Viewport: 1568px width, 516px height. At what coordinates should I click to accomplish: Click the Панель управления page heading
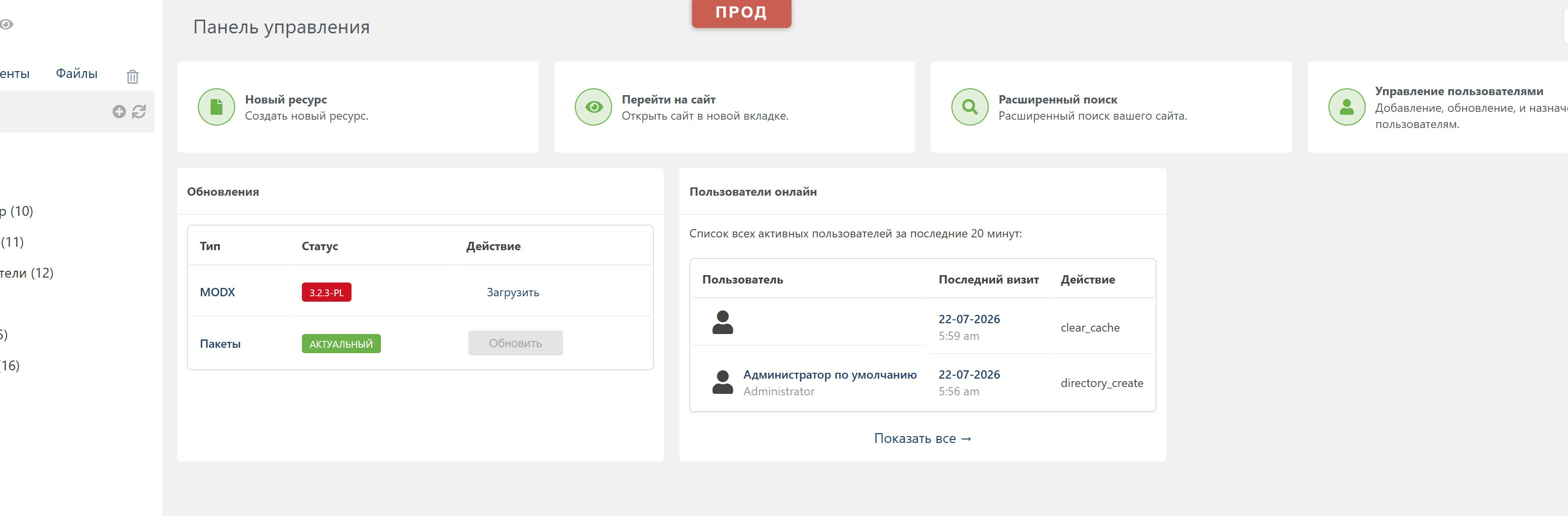(281, 27)
